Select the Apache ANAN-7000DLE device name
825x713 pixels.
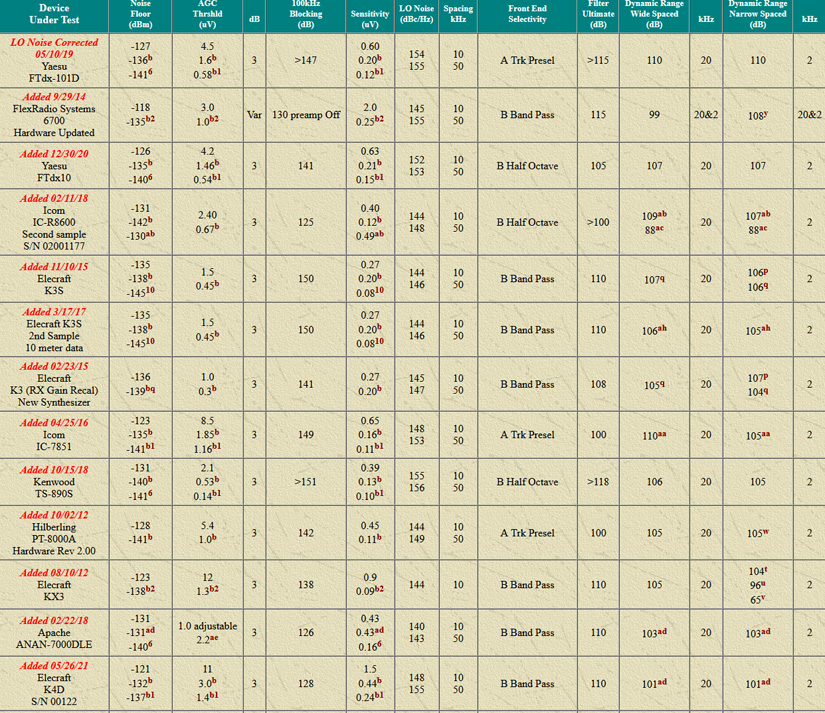click(x=54, y=639)
